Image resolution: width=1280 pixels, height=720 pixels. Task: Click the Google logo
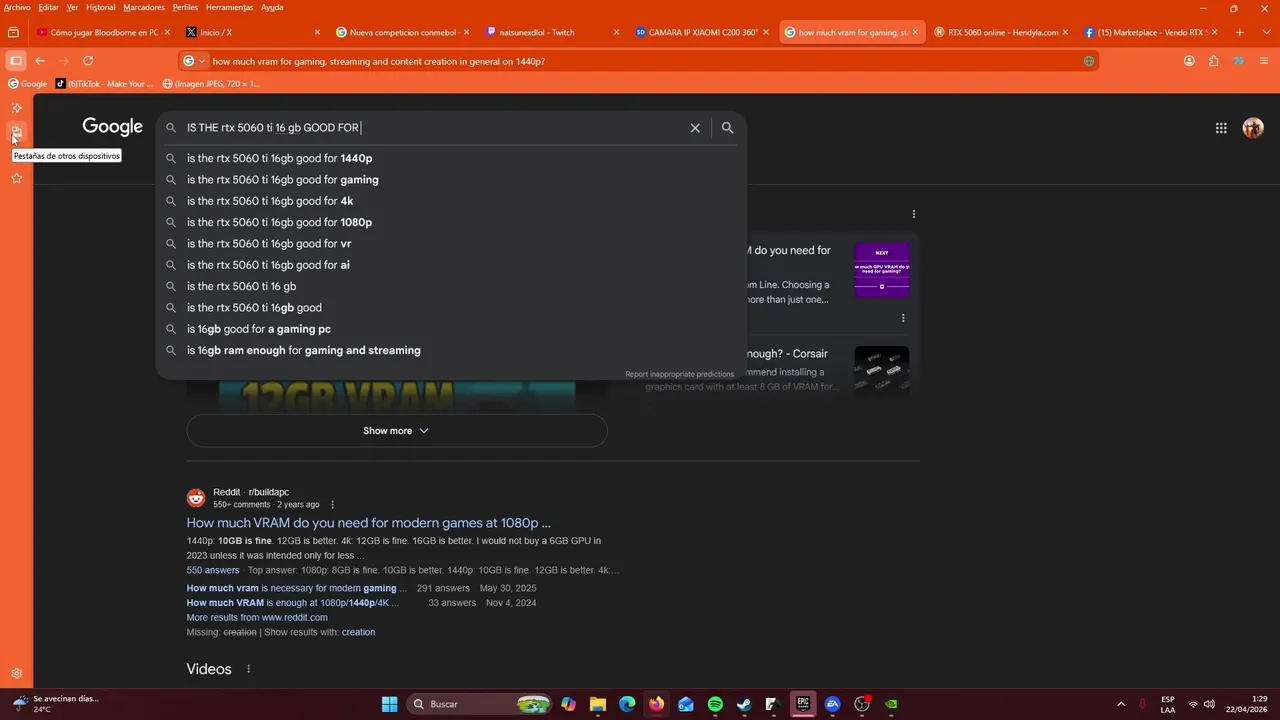113,127
